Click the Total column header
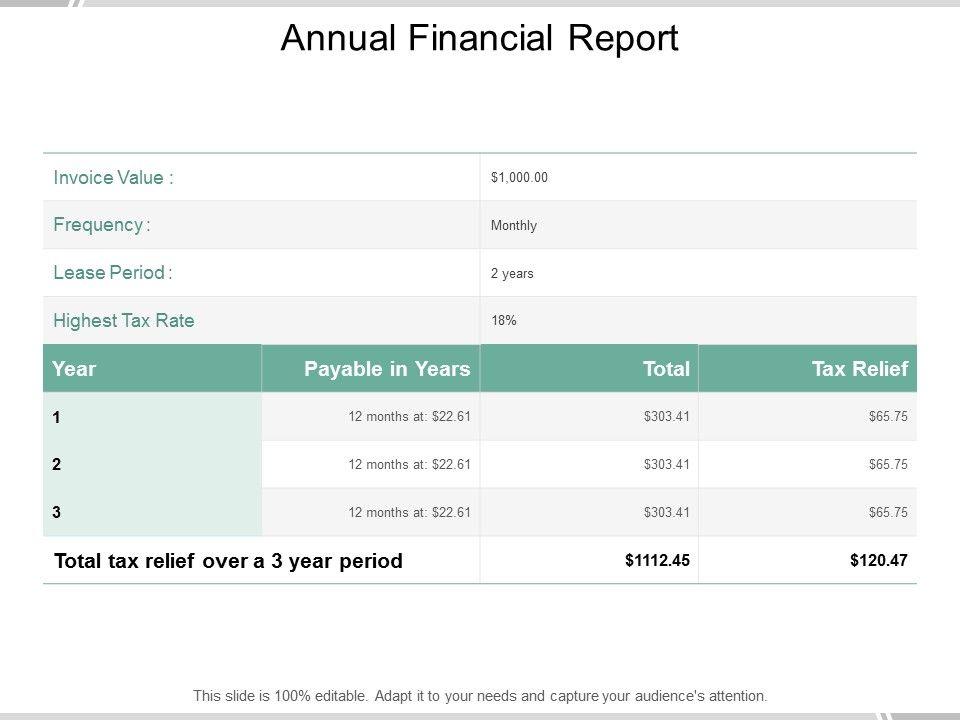 667,369
